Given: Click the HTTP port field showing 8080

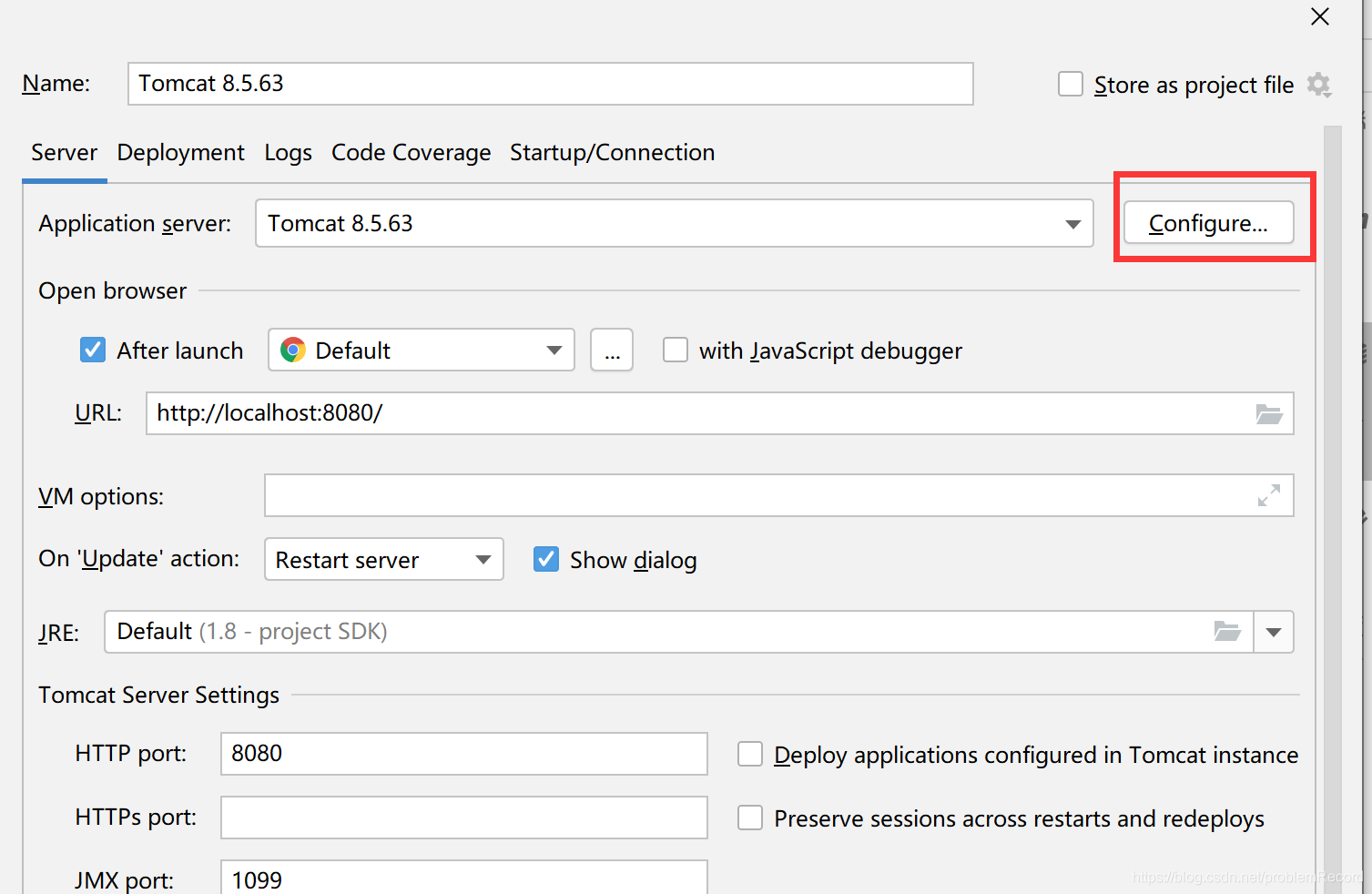Looking at the screenshot, I should [464, 754].
